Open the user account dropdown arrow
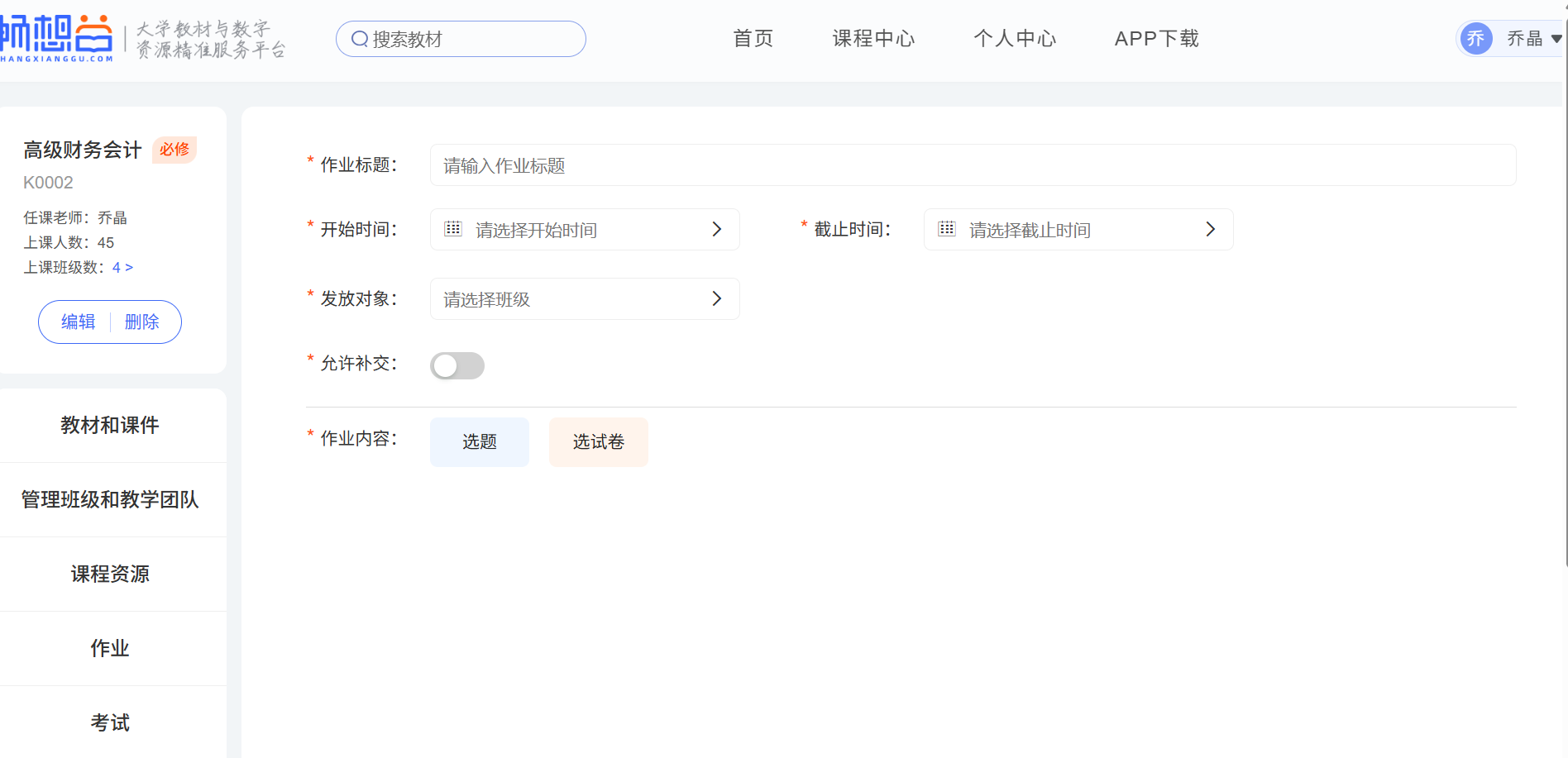 (x=1556, y=39)
